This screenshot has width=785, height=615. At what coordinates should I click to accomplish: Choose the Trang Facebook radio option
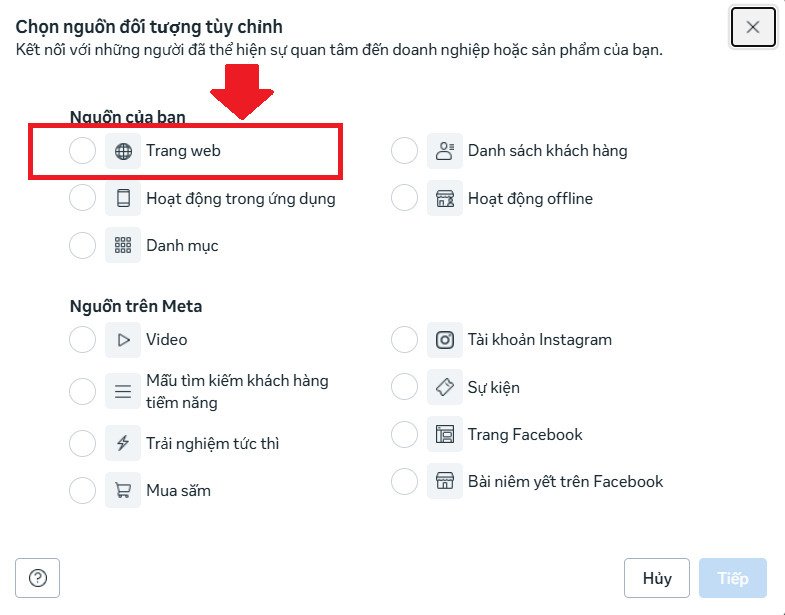point(404,434)
